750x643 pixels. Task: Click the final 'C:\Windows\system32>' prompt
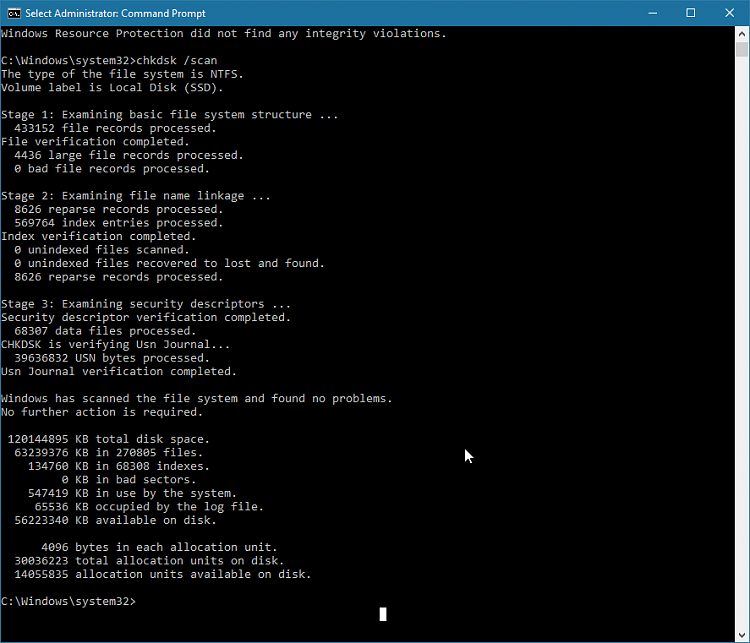point(68,601)
